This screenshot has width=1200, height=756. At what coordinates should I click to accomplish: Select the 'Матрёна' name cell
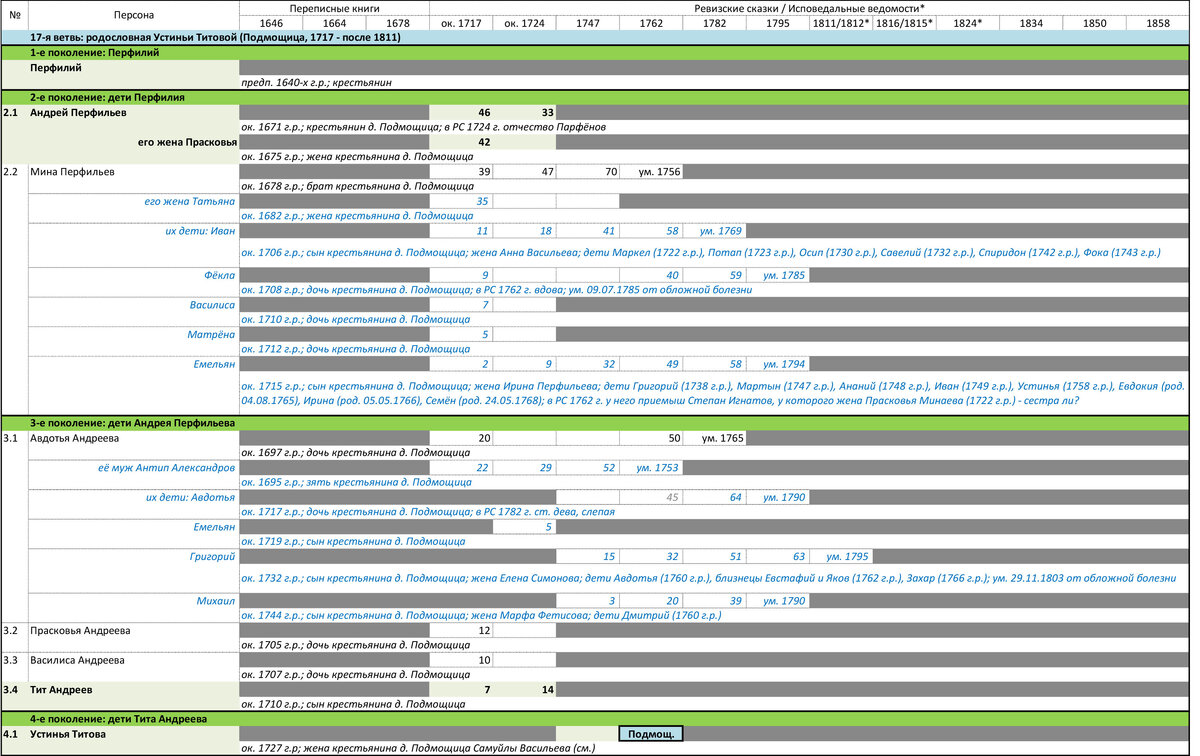tap(133, 334)
